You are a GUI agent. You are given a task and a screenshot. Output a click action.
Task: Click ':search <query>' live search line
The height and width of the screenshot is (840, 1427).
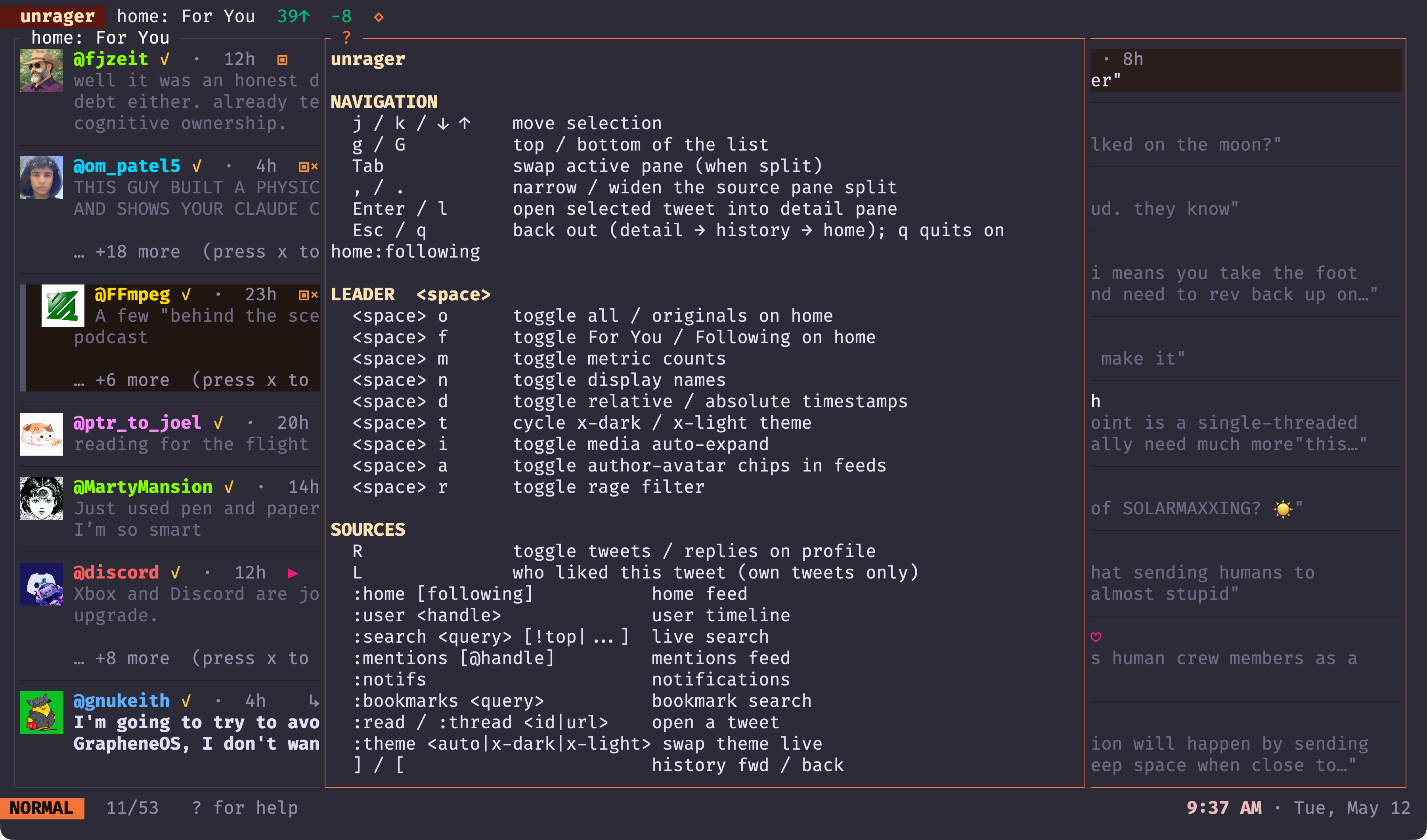click(x=560, y=637)
